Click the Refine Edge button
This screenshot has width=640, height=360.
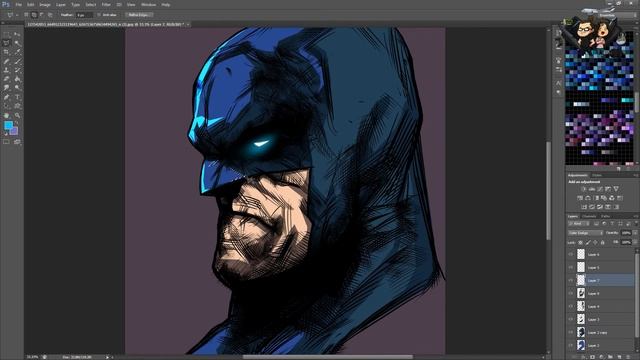(138, 15)
